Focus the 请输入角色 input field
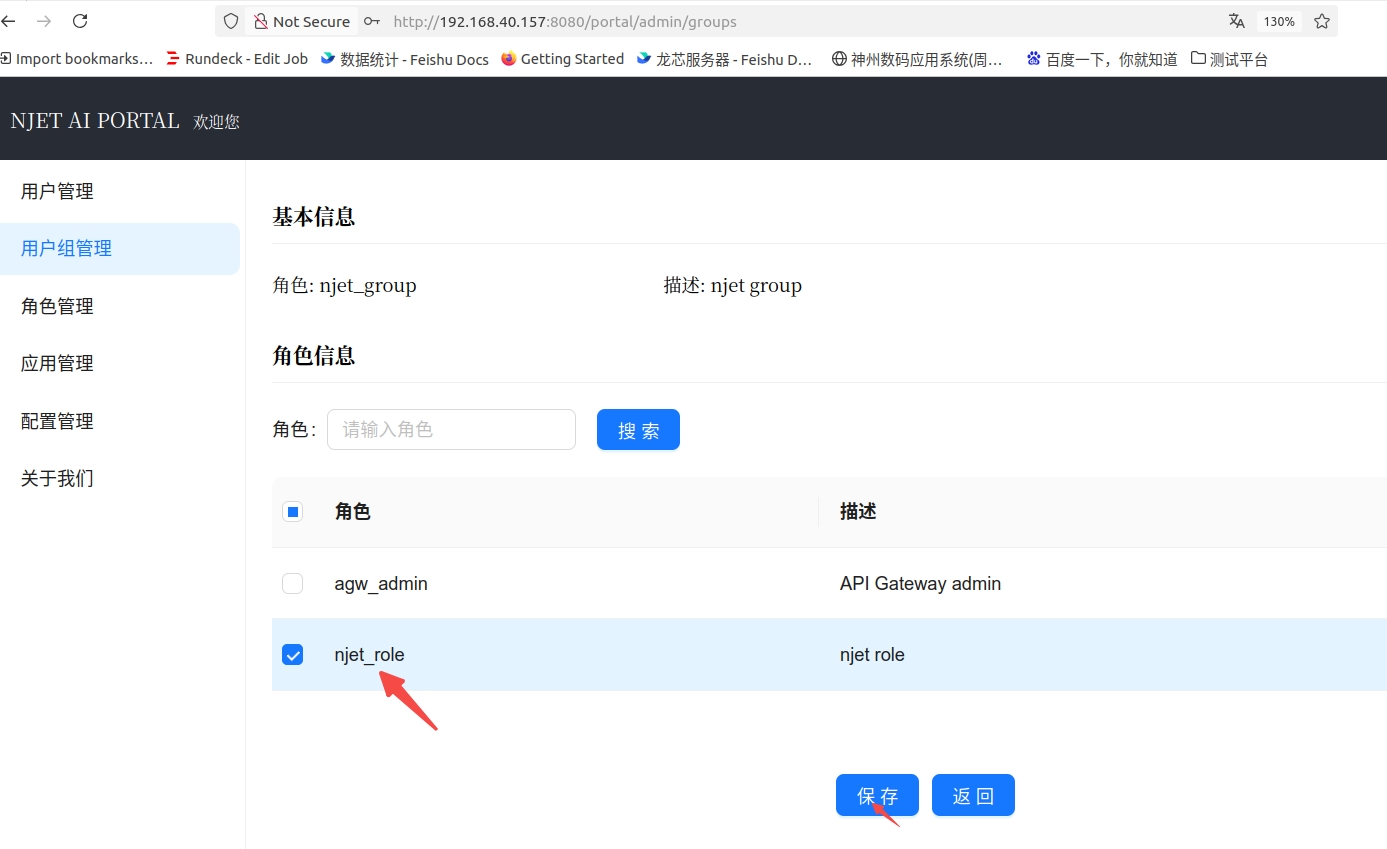This screenshot has height=849, width=1387. coord(451,430)
